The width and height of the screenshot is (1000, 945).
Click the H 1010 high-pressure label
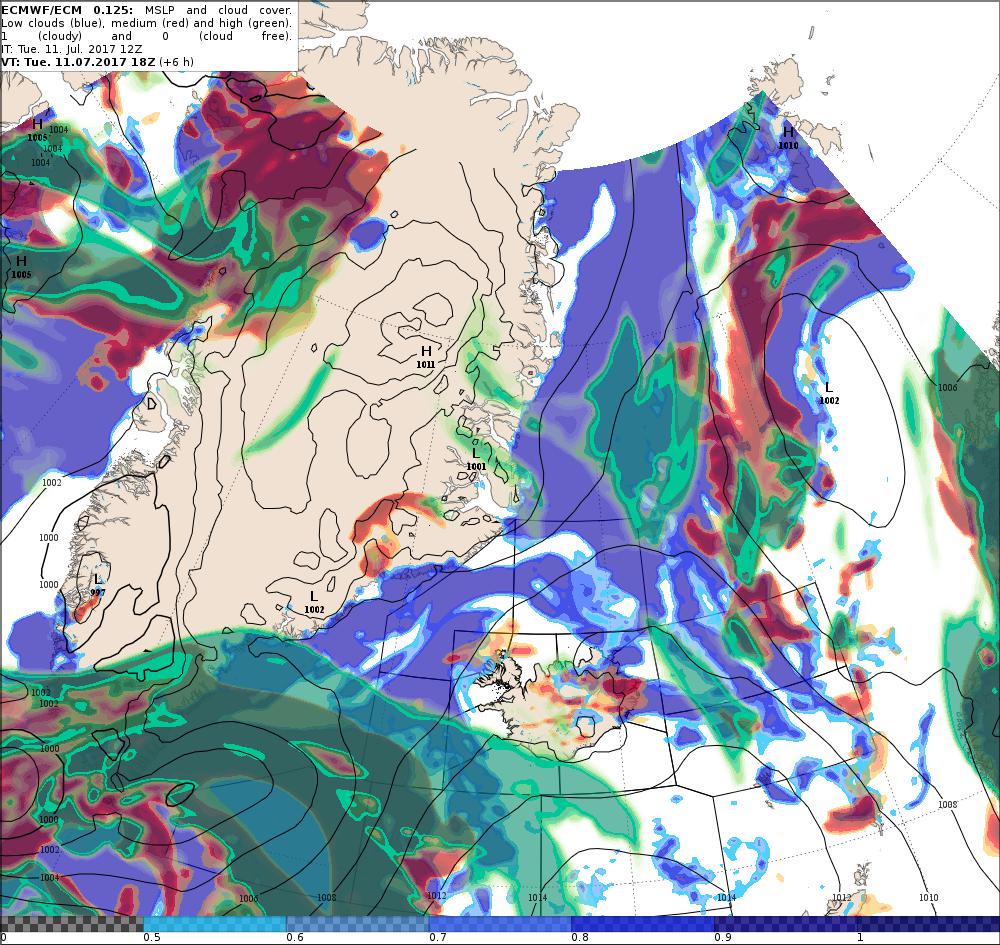788,138
